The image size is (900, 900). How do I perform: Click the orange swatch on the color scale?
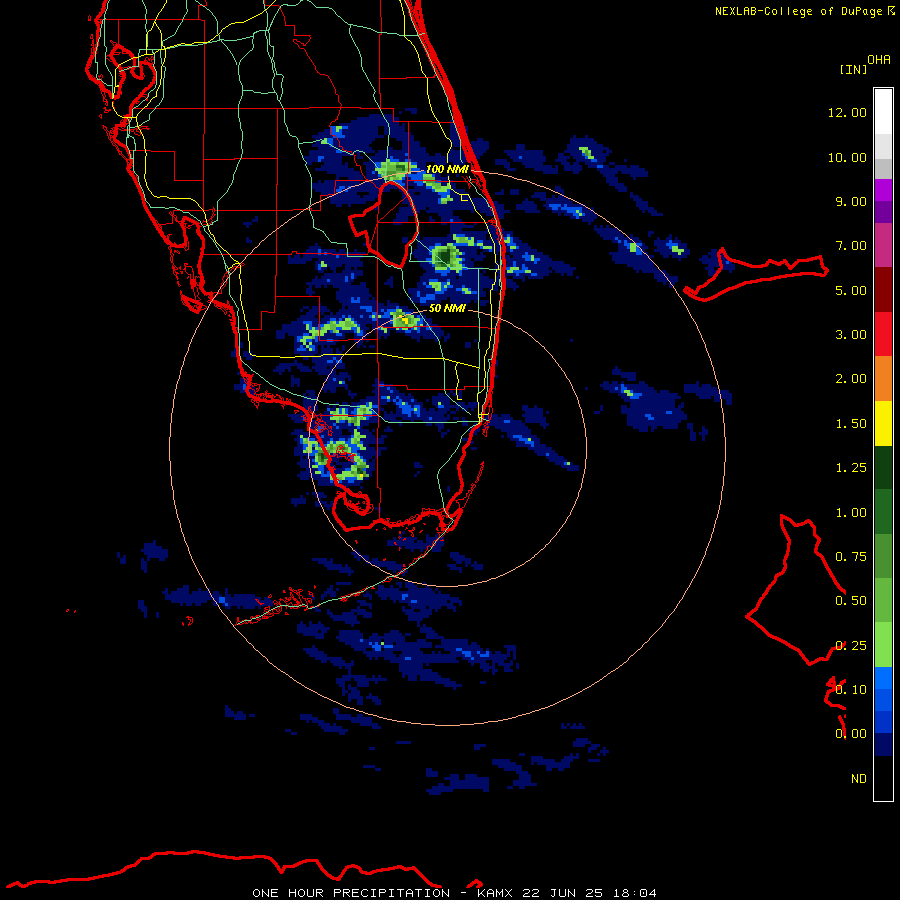point(883,379)
